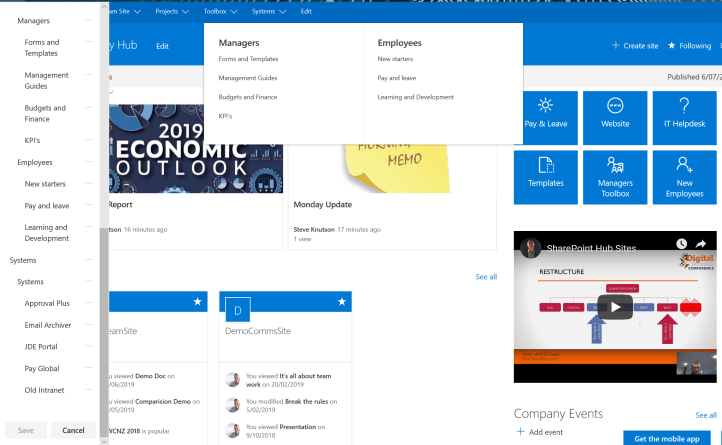Open the Managers Toolbox tile

[615, 177]
